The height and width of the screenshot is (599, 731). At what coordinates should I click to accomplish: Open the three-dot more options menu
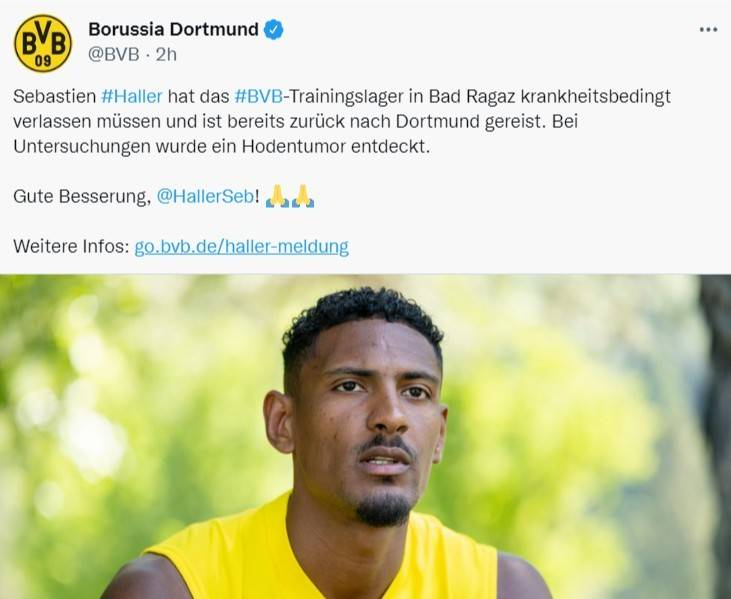pos(708,30)
